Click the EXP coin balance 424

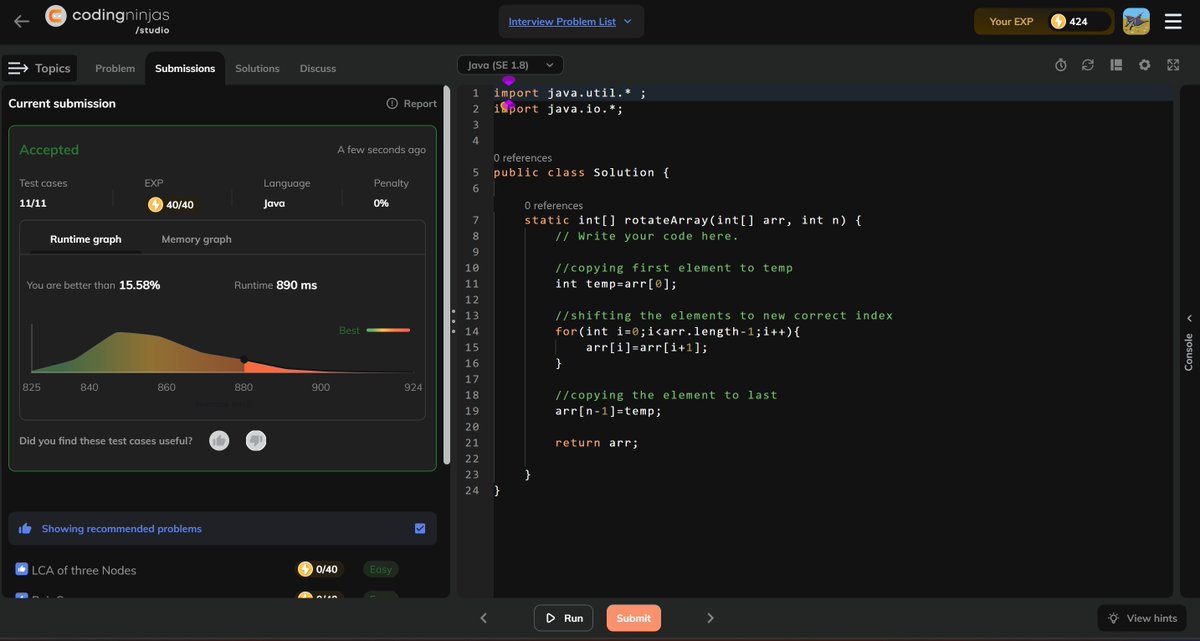click(x=1078, y=21)
